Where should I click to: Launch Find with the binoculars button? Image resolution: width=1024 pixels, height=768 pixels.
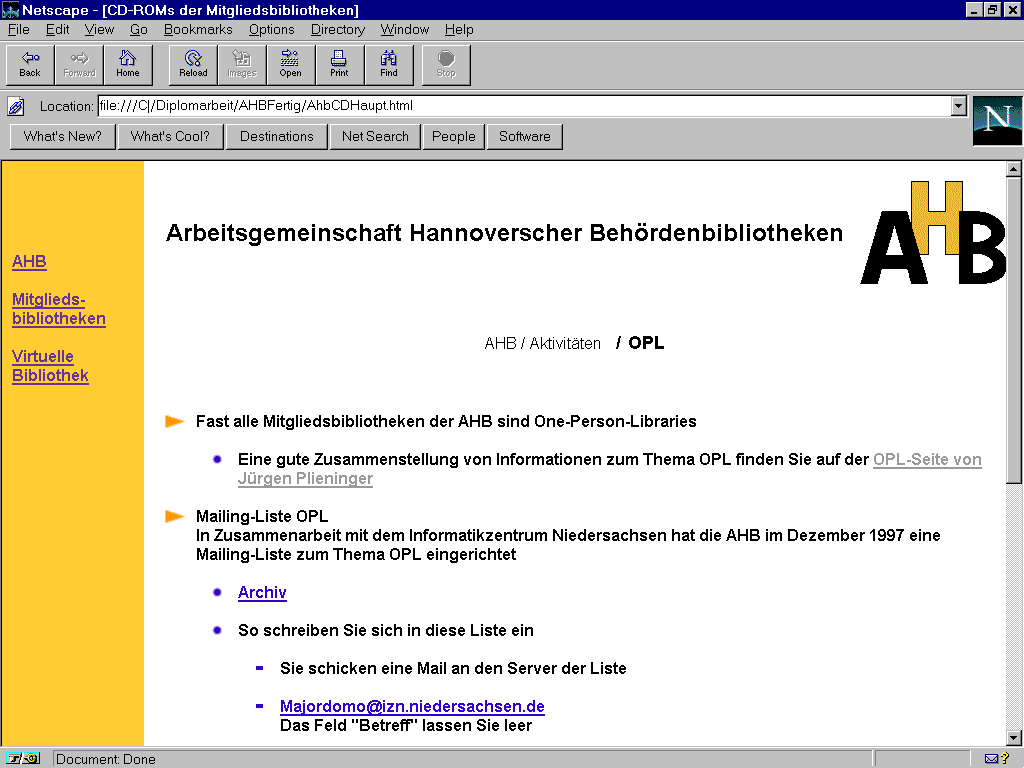389,65
